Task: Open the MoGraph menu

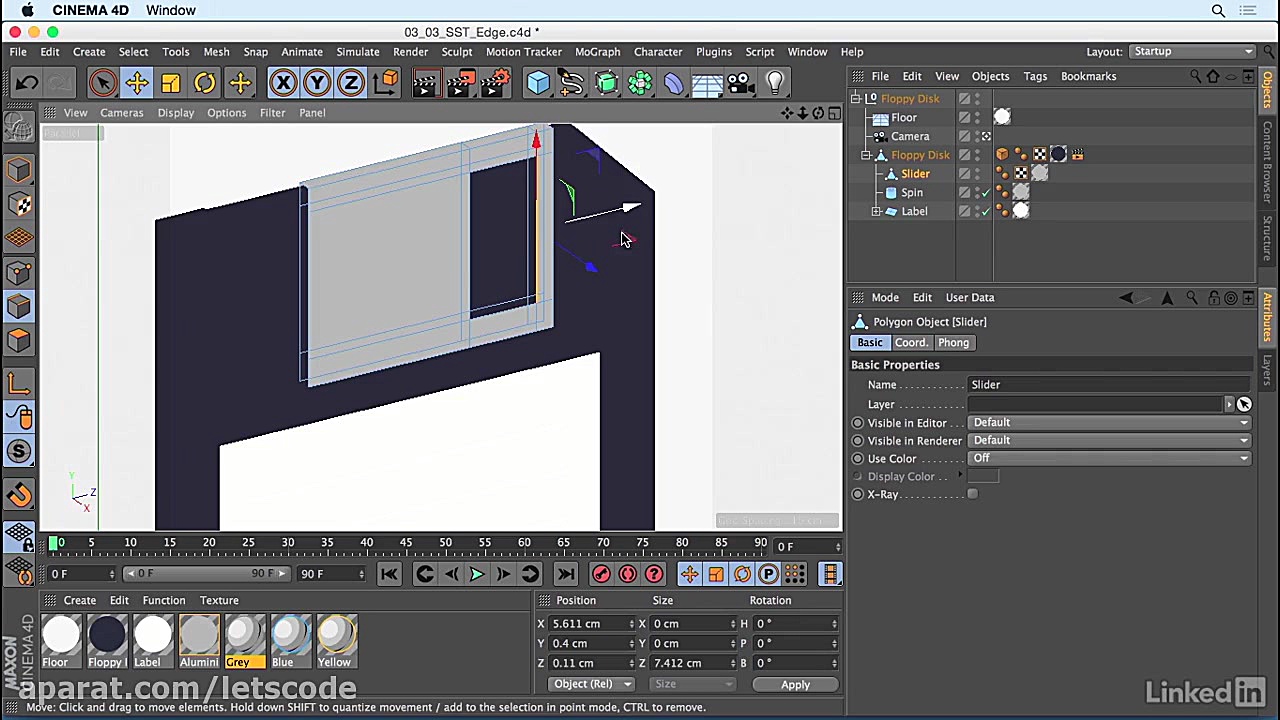Action: pyautogui.click(x=597, y=52)
